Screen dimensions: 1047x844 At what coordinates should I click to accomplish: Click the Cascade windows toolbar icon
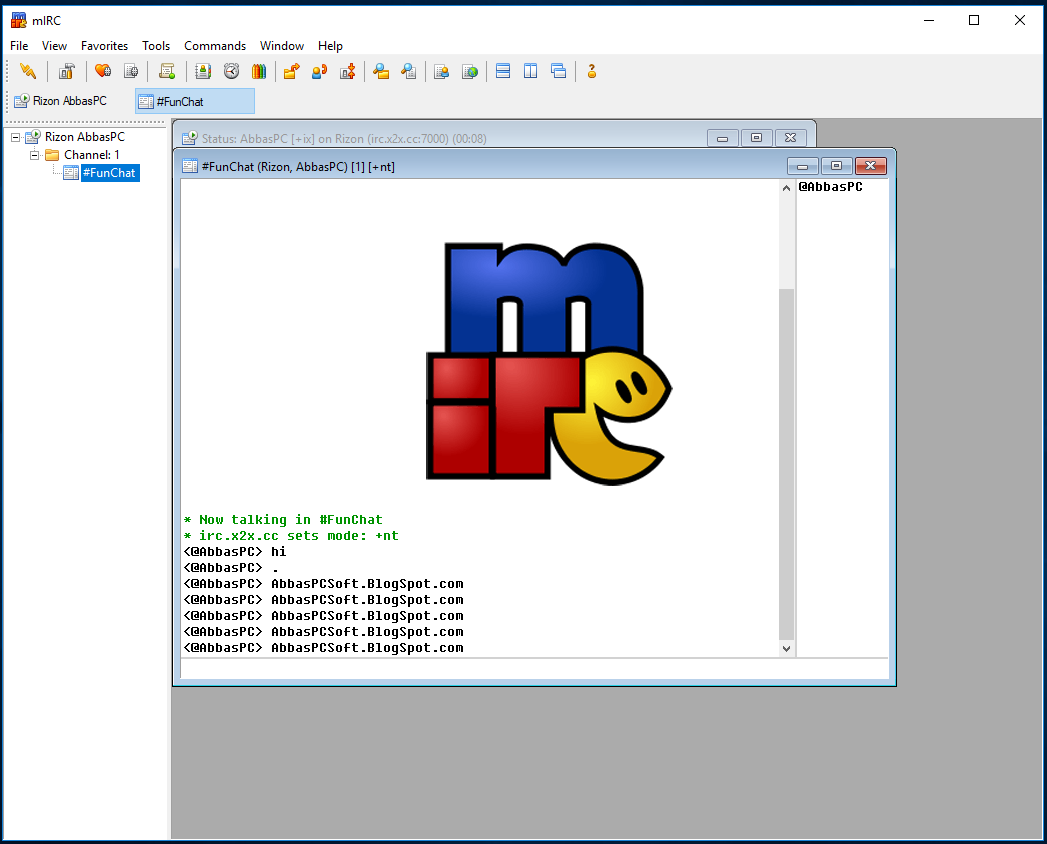coord(559,71)
